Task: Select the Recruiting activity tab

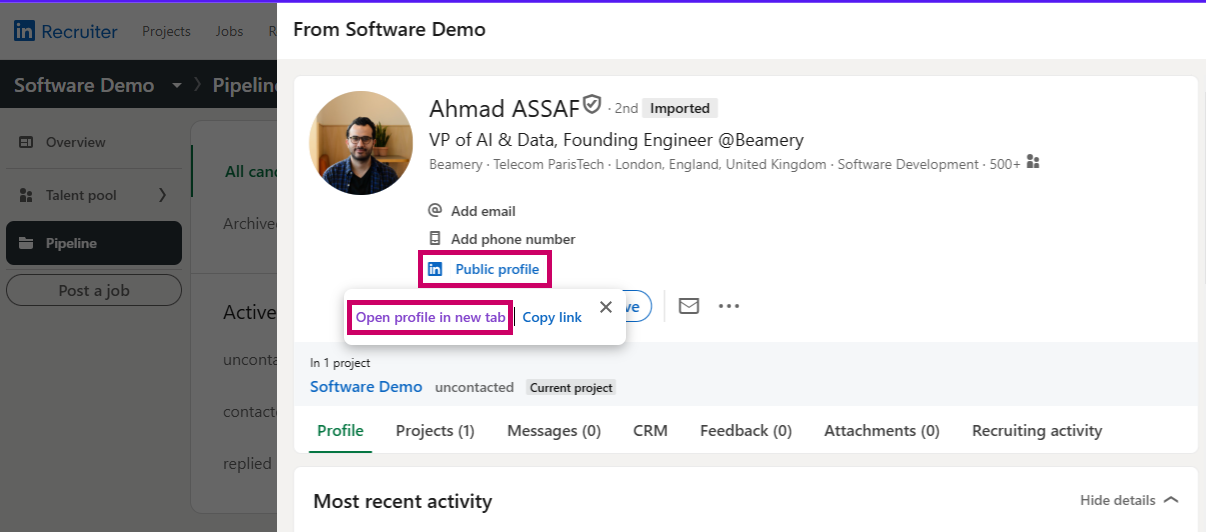Action: pyautogui.click(x=1037, y=431)
